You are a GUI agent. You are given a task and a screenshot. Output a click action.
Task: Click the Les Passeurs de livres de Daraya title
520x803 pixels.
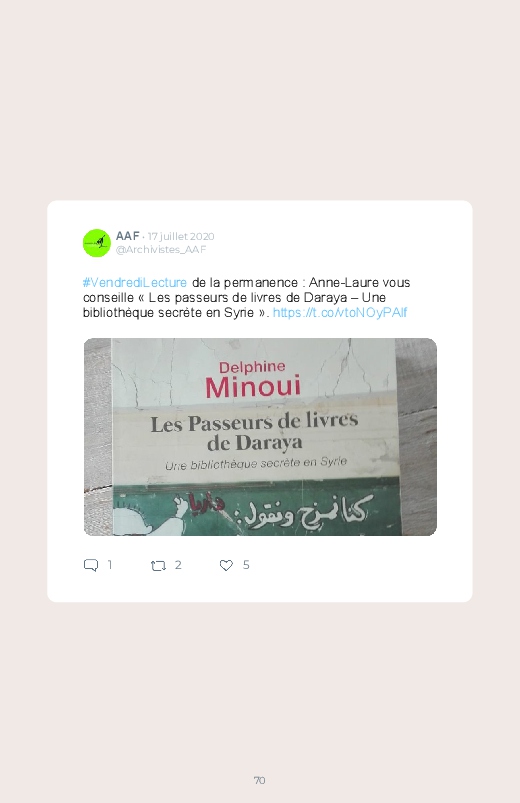click(x=255, y=432)
